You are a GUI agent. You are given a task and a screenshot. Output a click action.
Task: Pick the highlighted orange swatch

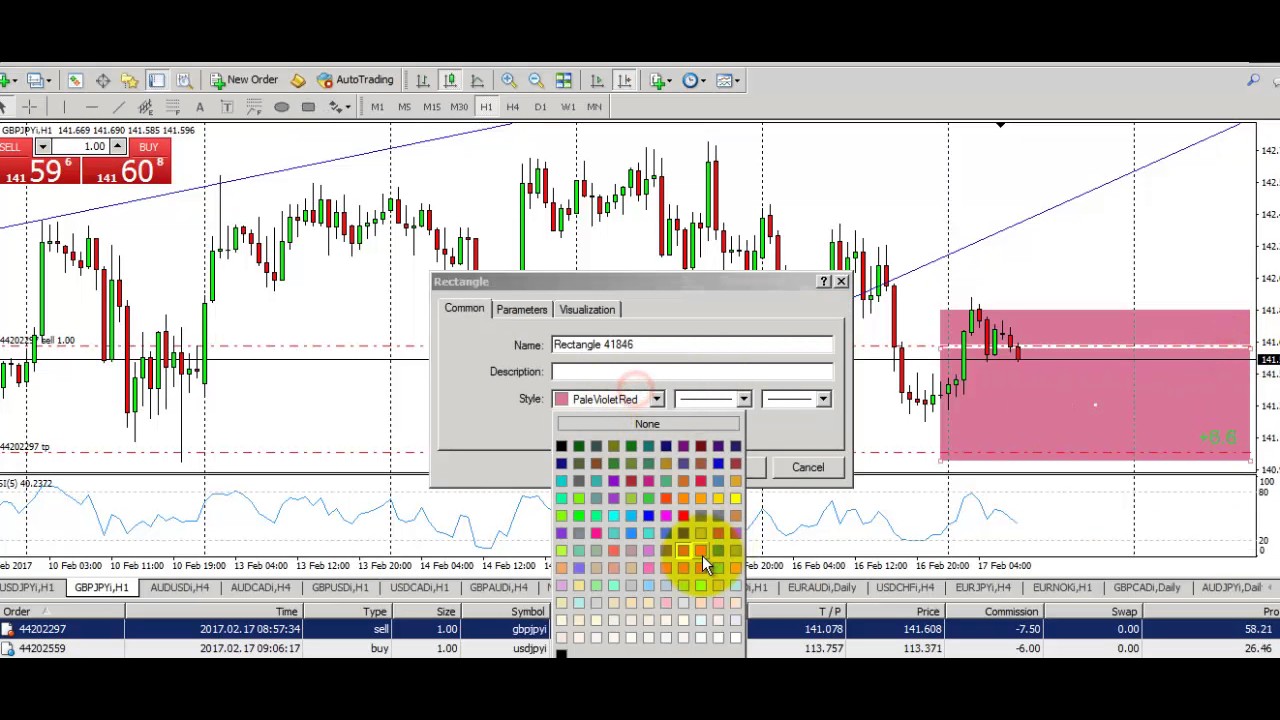tap(683, 550)
